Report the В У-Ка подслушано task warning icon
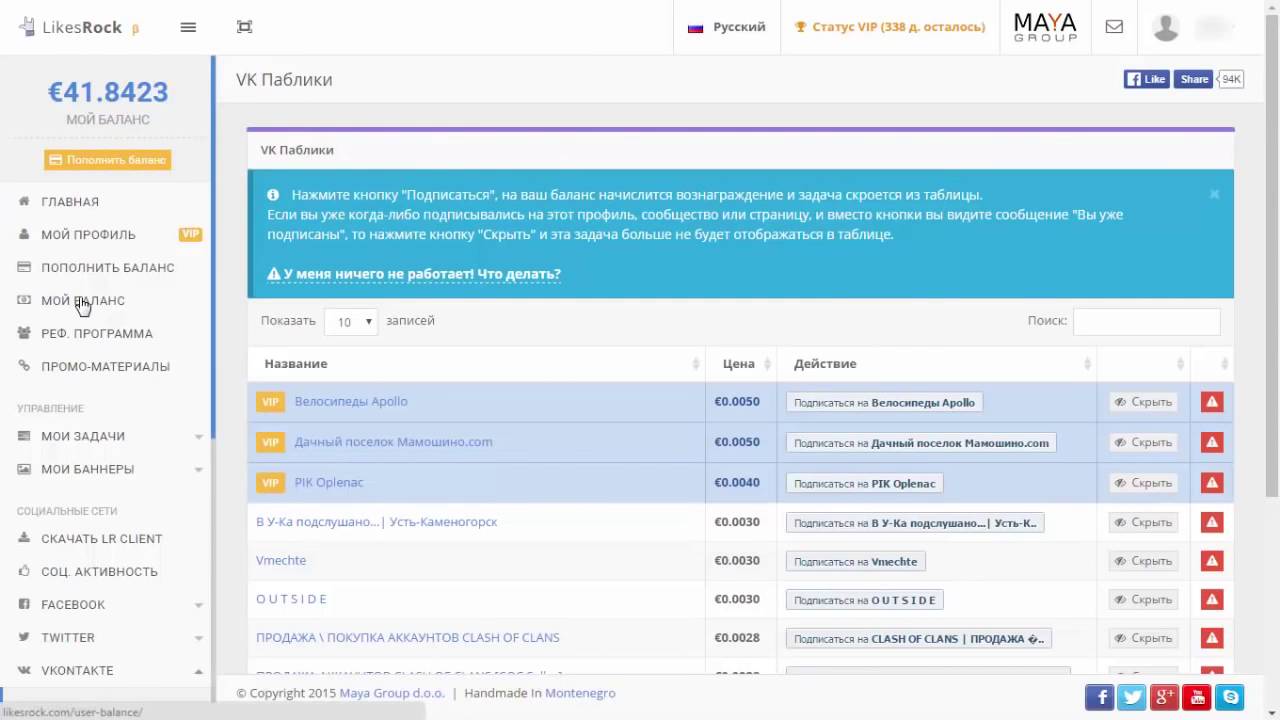Screen dimensions: 1280x720 pos(1212,522)
